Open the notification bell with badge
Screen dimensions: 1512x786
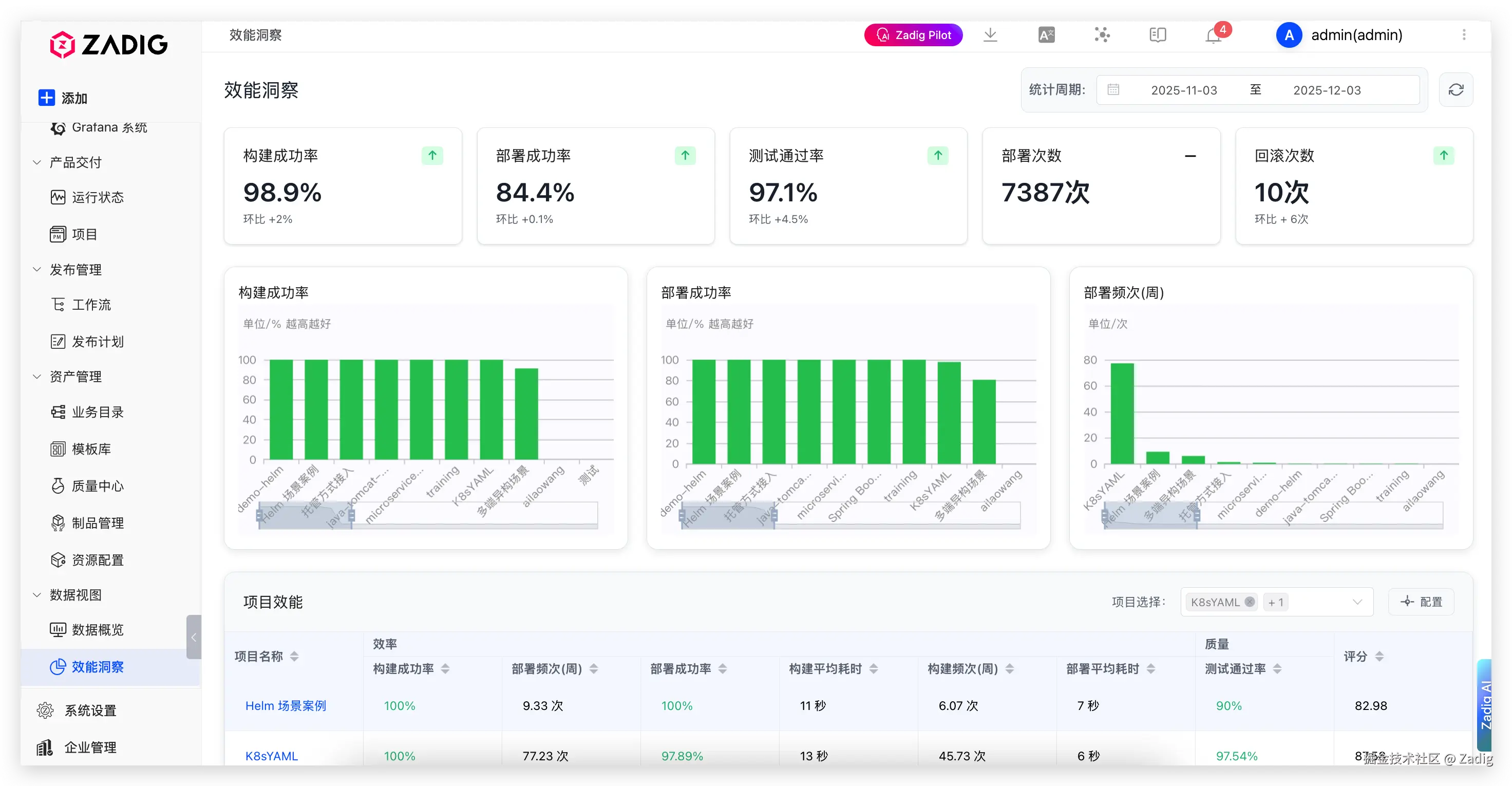coord(1213,36)
